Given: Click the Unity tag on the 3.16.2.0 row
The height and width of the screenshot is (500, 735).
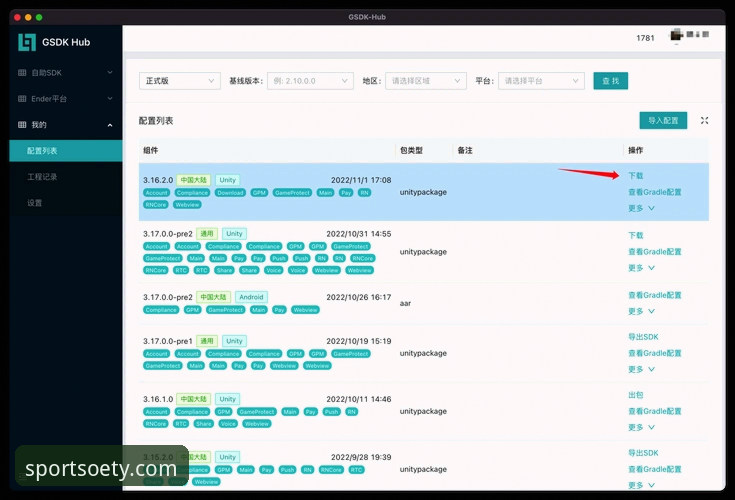Looking at the screenshot, I should (227, 180).
